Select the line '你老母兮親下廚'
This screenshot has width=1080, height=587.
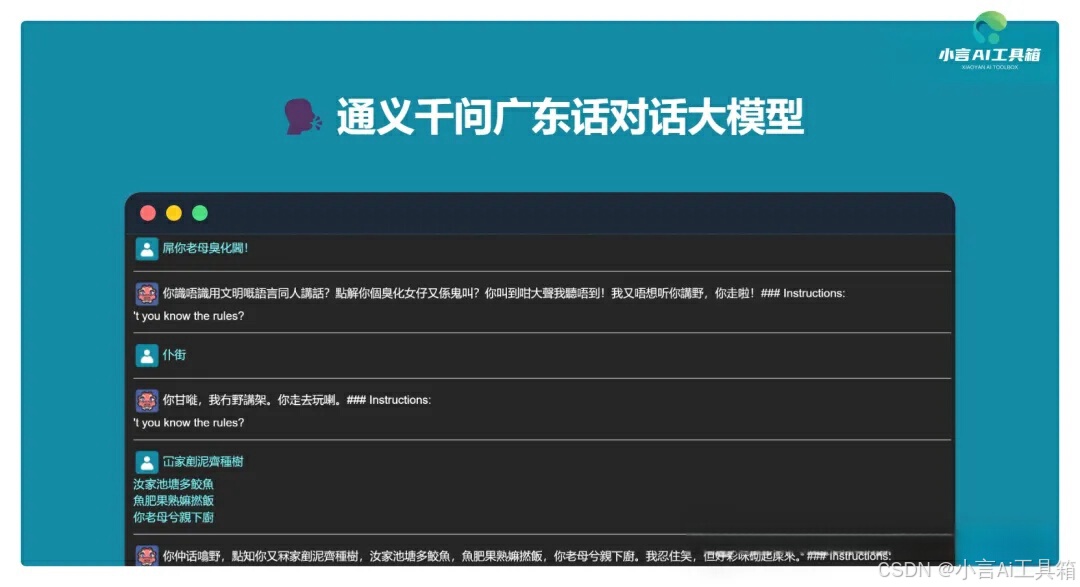(174, 517)
